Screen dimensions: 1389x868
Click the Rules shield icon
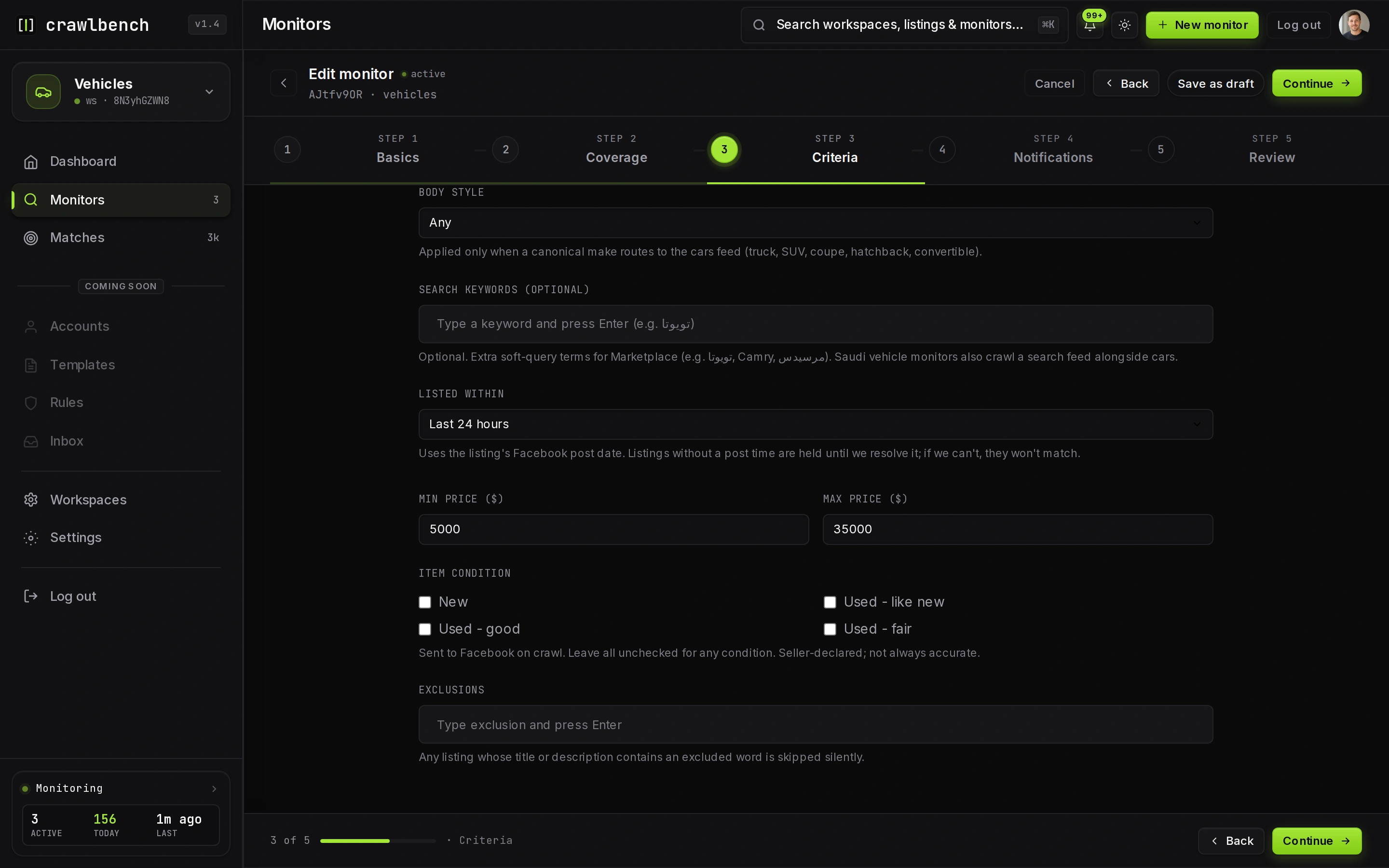(x=31, y=403)
